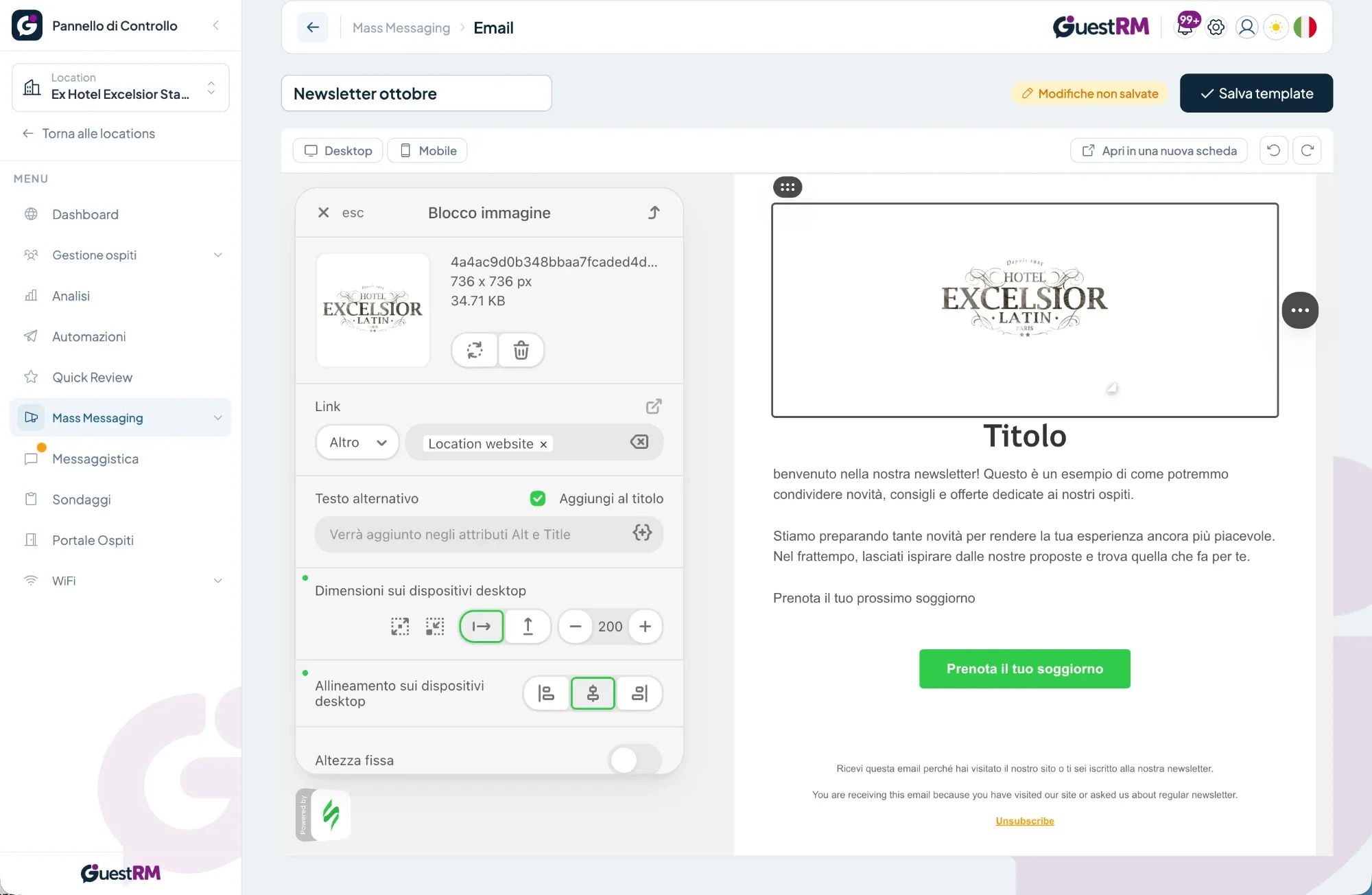This screenshot has width=1372, height=895.
Task: Select the fixed width dimension option
Action: [x=482, y=626]
